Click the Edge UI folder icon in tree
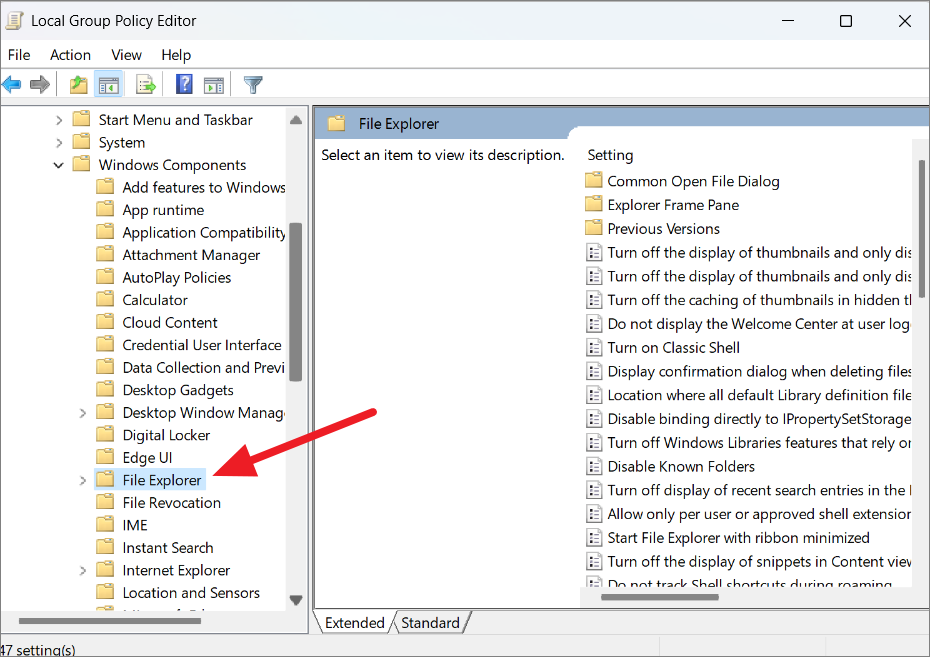Viewport: 930px width, 657px height. [x=105, y=457]
